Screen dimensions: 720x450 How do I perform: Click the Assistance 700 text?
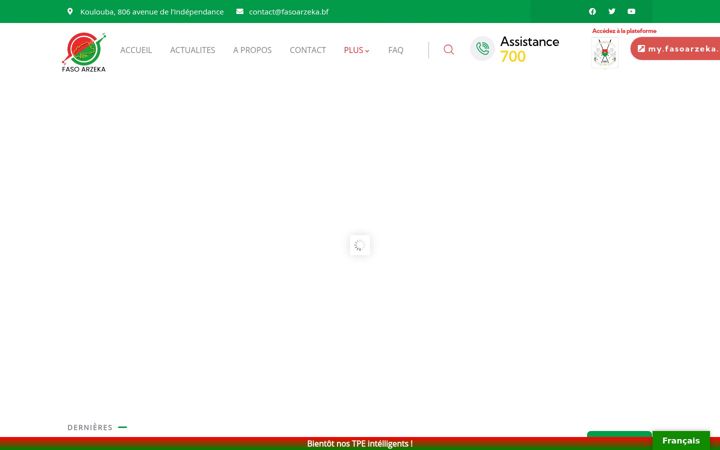coord(529,49)
